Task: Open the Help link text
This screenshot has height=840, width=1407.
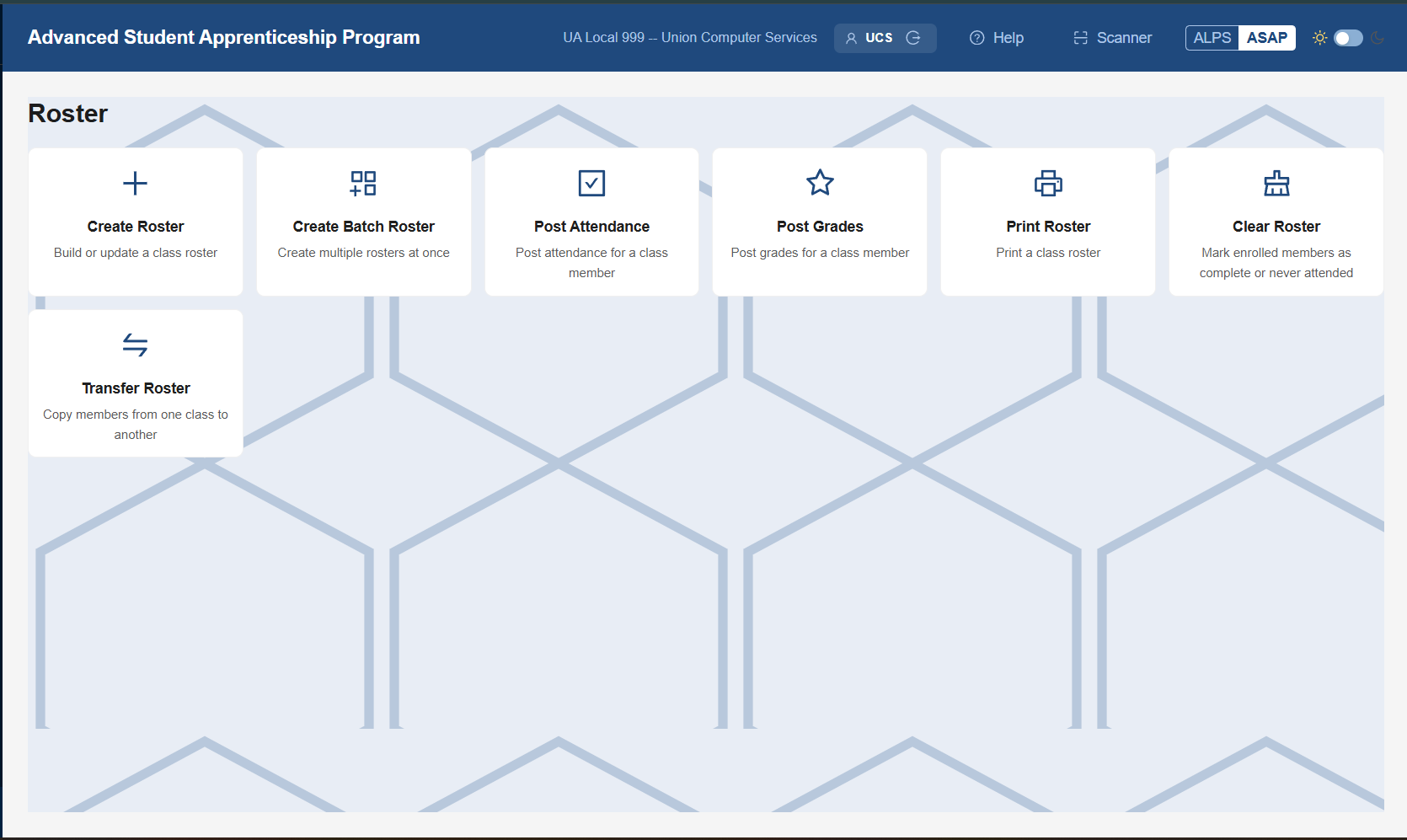Action: click(x=1008, y=38)
